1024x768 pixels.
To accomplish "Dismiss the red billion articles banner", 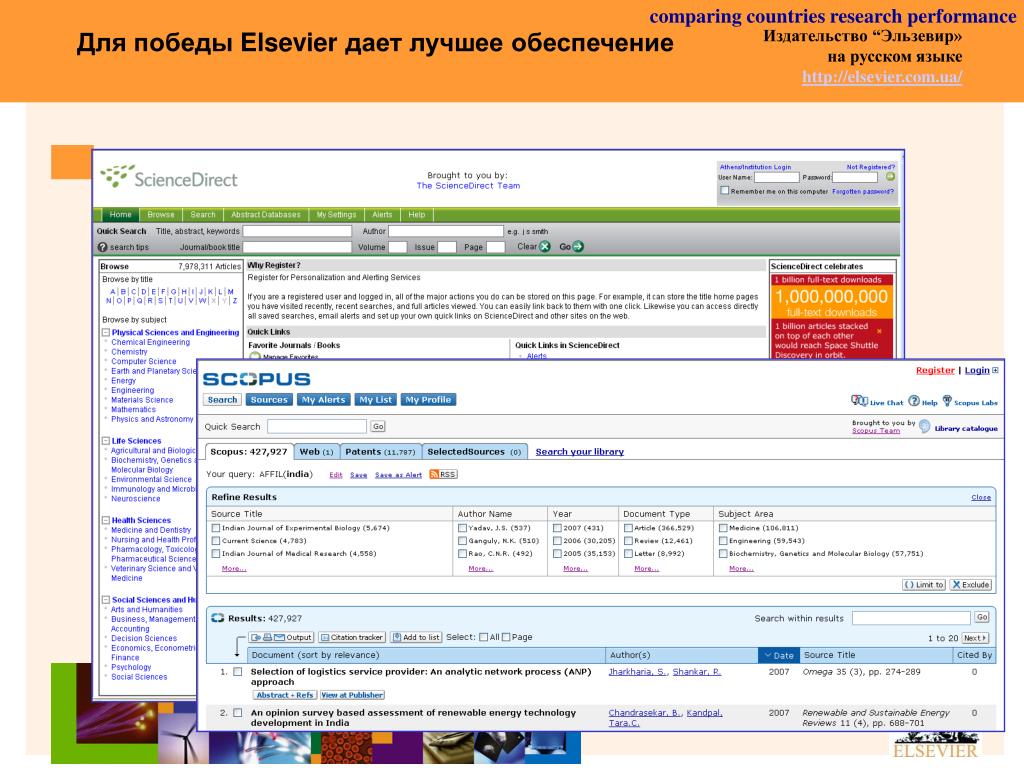I will [879, 331].
